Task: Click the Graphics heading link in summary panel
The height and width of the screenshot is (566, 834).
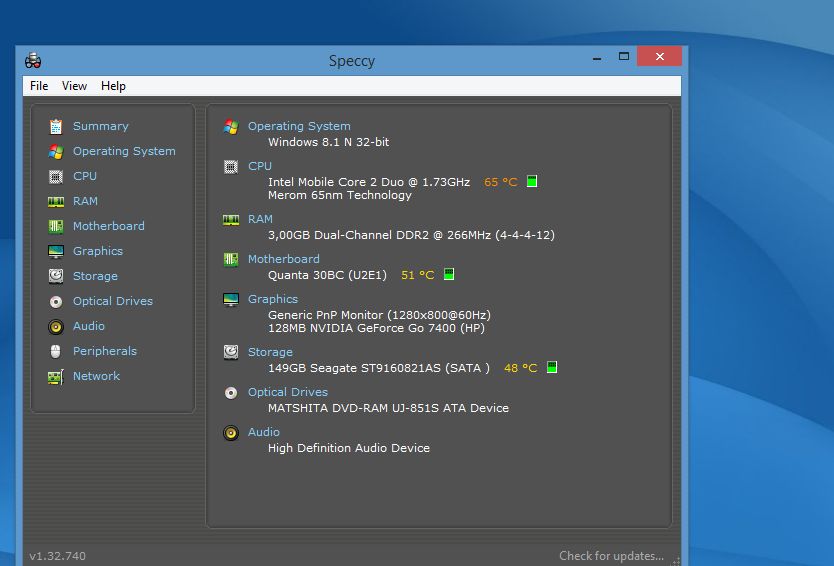Action: point(273,298)
